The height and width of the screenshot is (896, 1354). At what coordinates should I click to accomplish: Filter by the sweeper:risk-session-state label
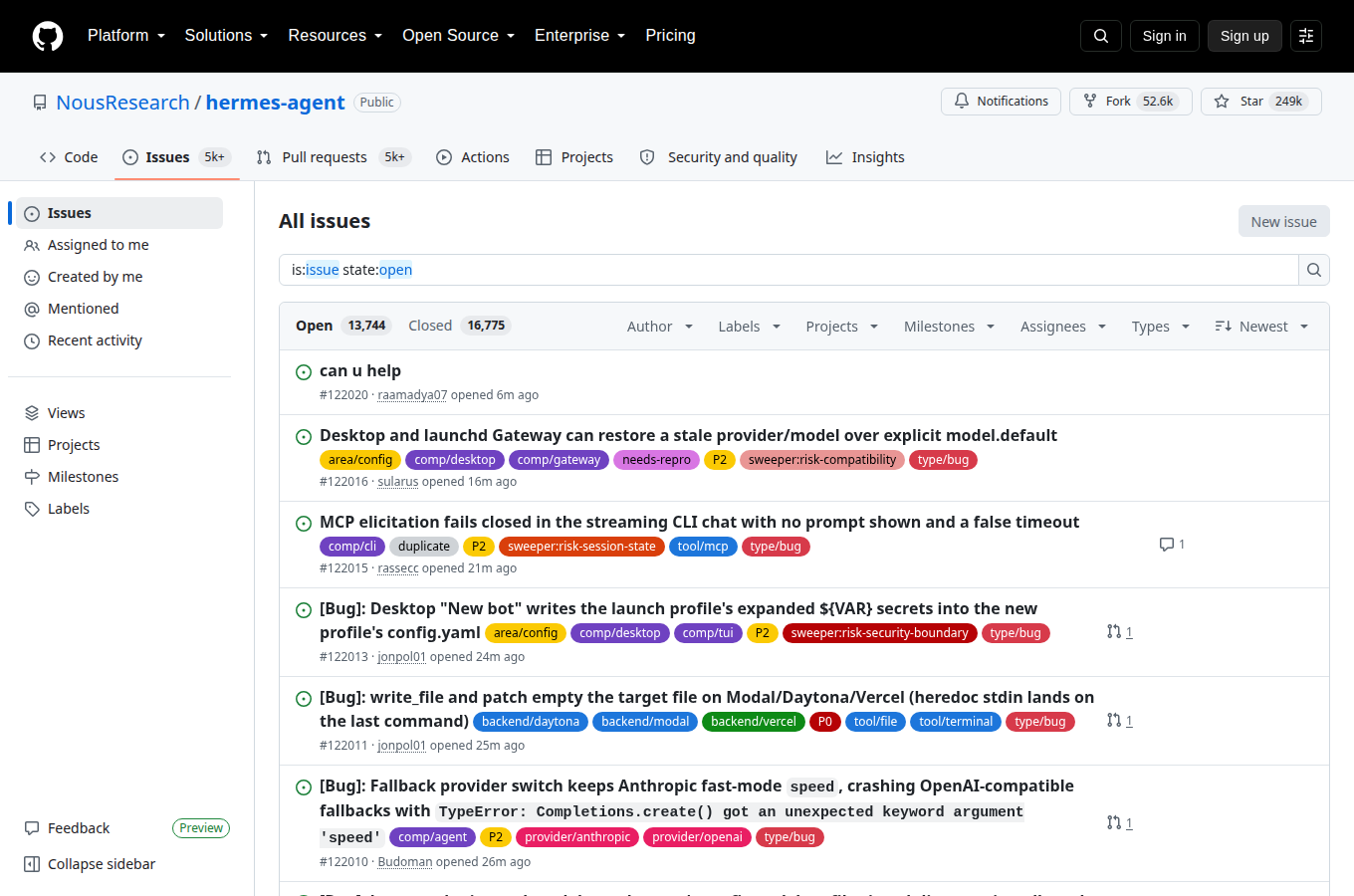[x=581, y=547]
